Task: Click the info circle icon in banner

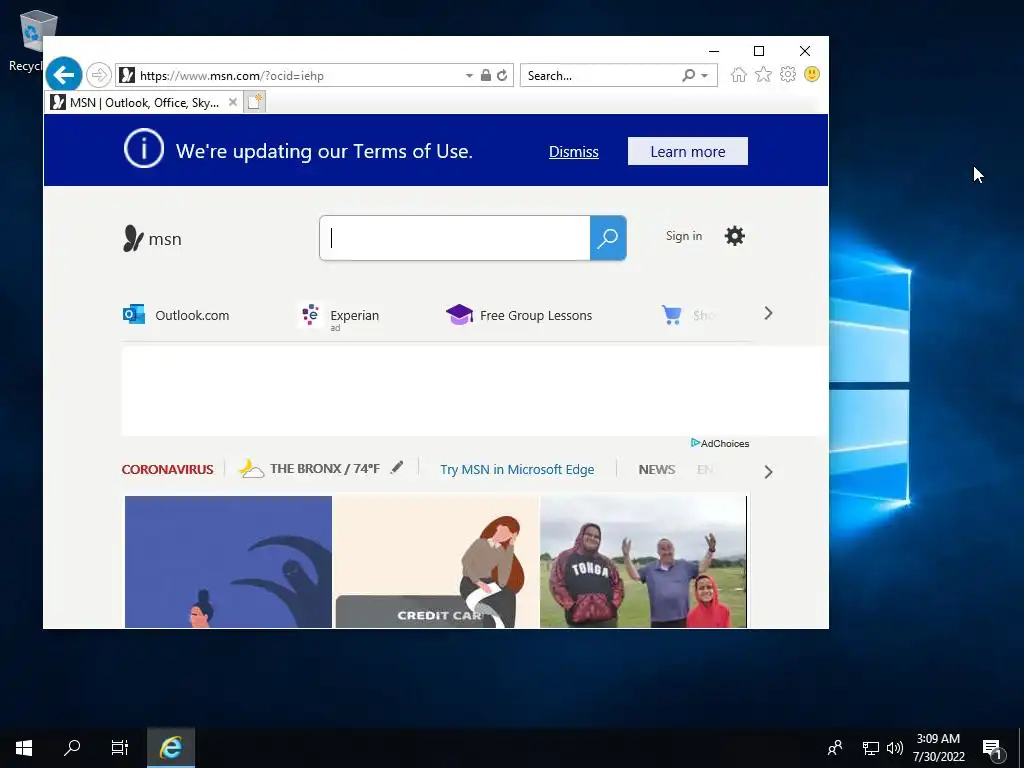Action: coord(144,149)
